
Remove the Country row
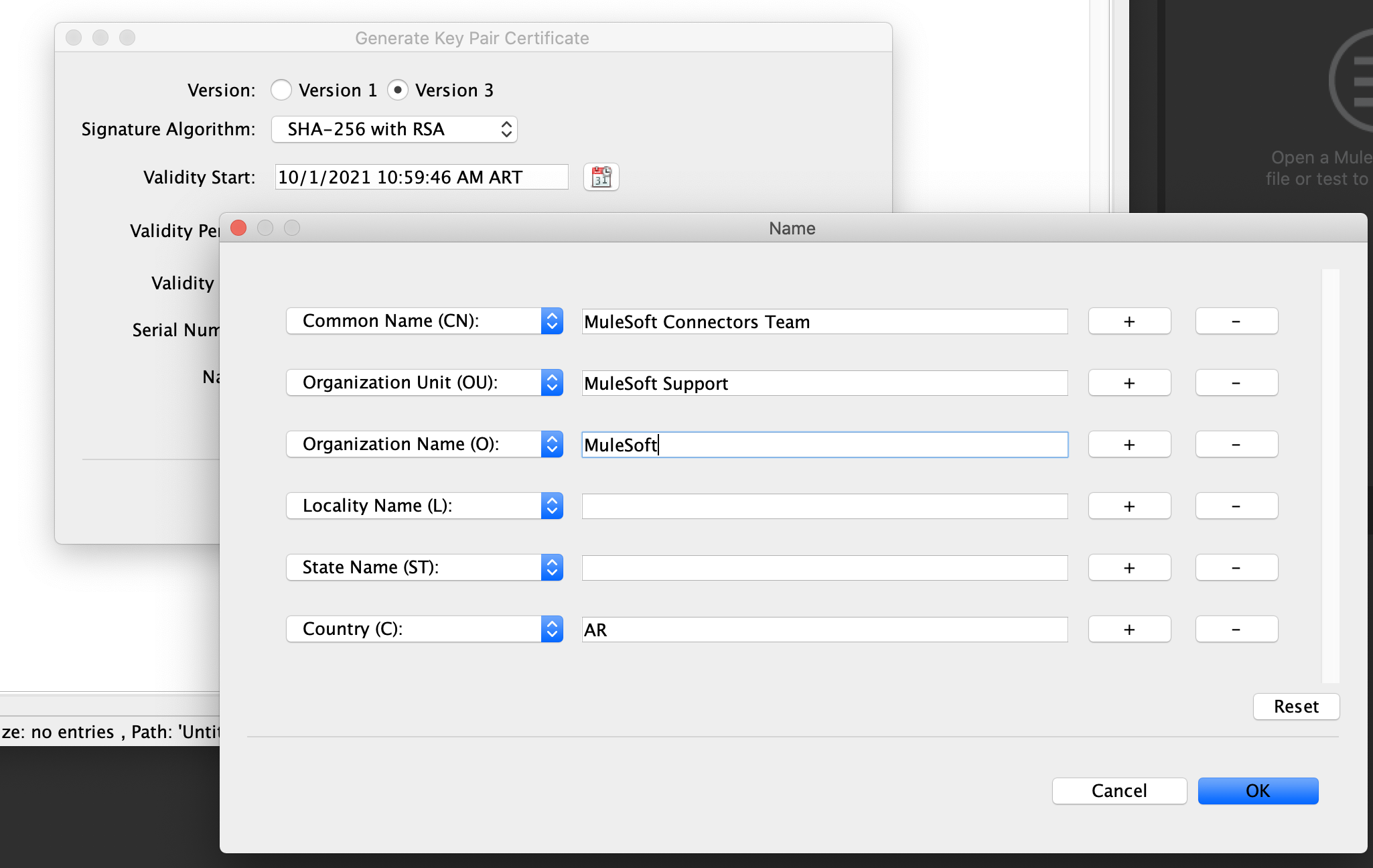1236,630
